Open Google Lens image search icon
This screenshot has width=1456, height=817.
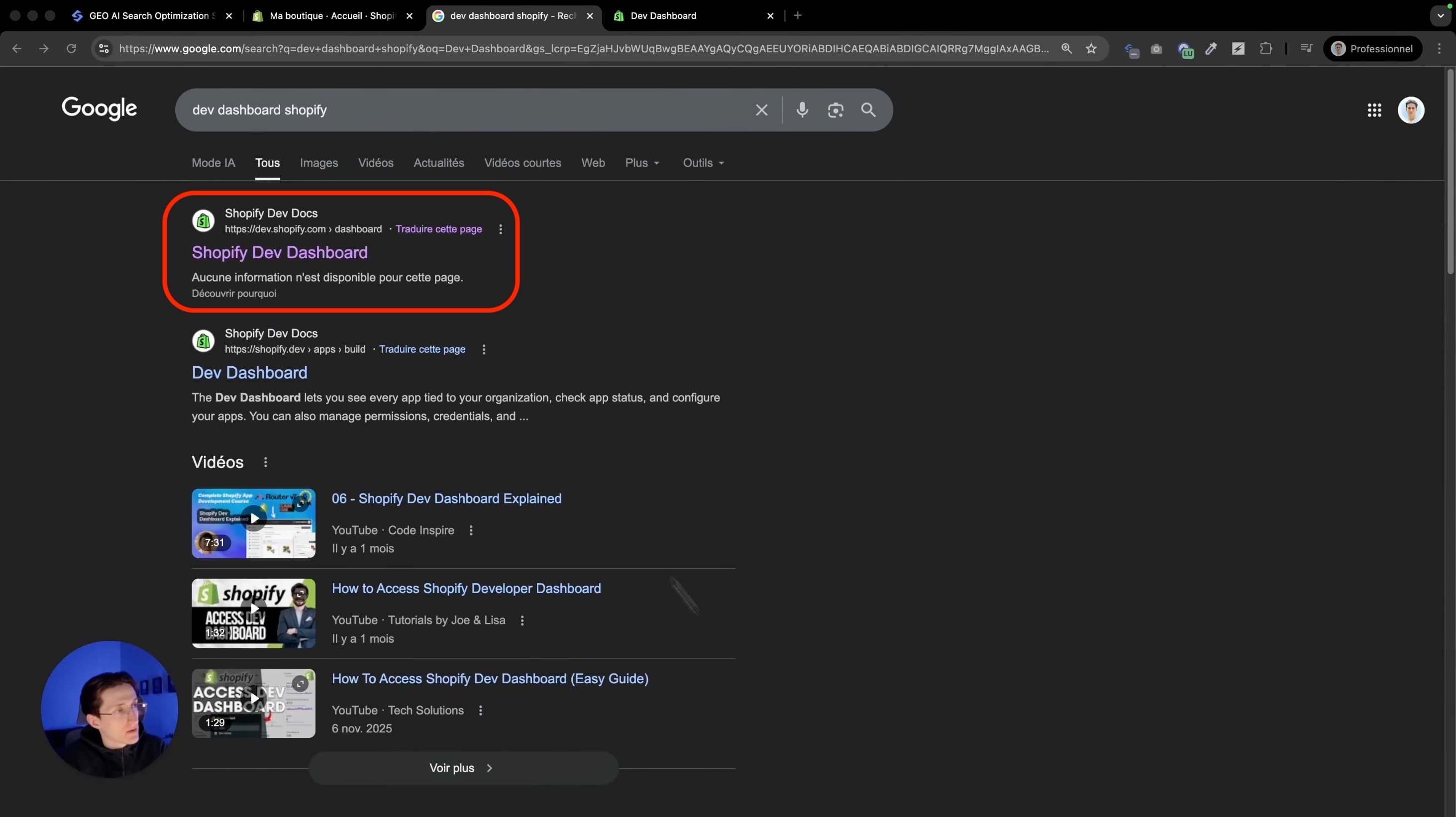[835, 110]
